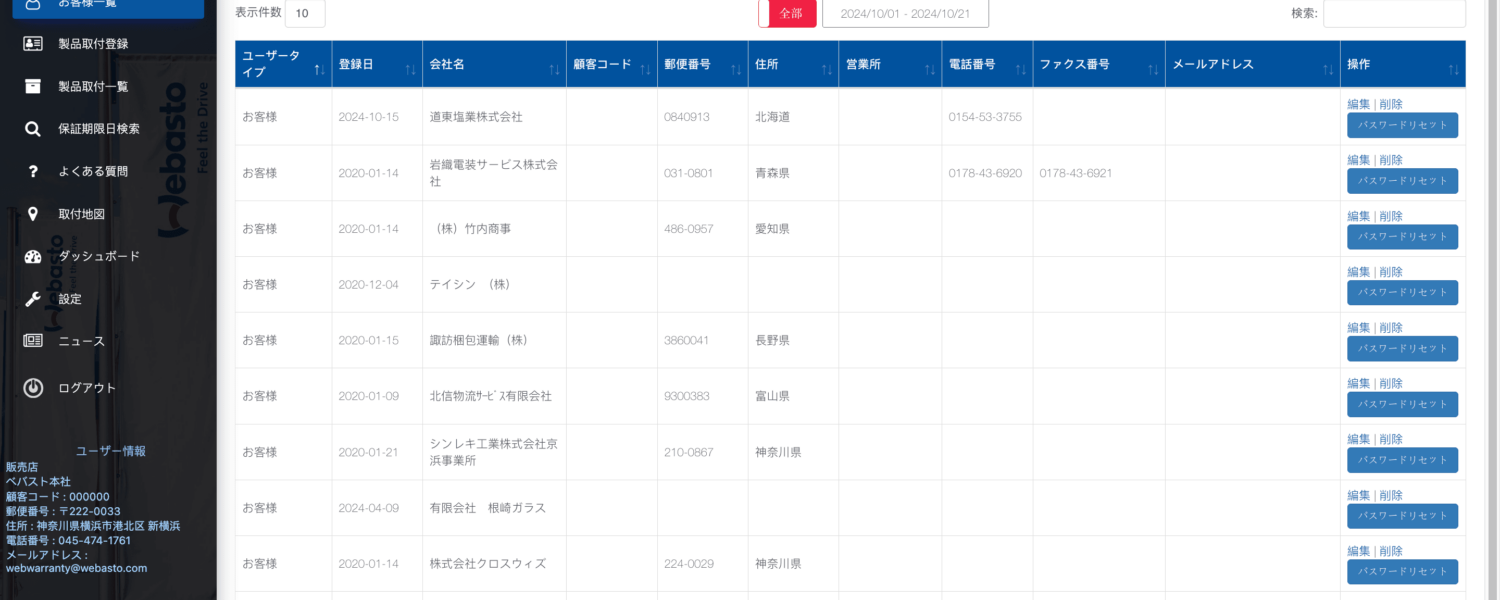Click 保証期限日検索 magnifier icon
The height and width of the screenshot is (600, 1500).
33,129
